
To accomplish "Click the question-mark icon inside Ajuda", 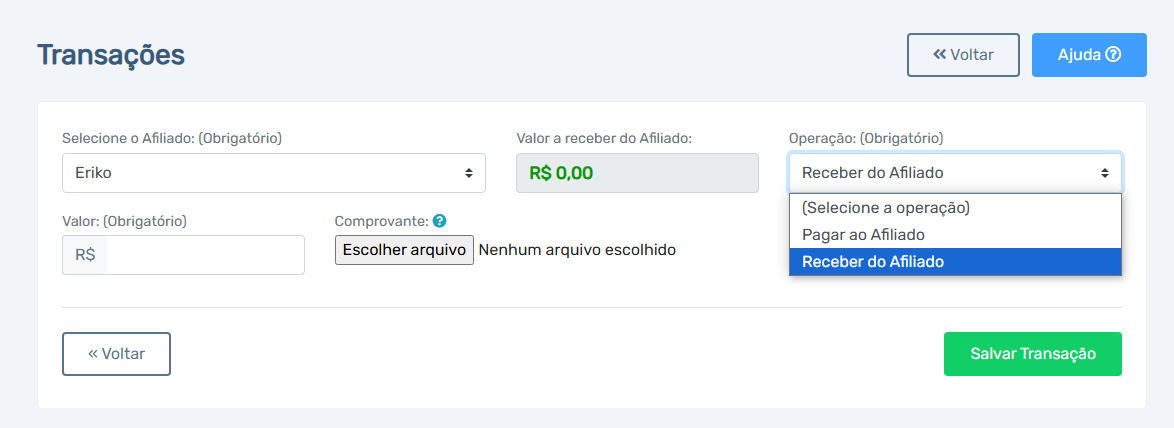I will point(1113,55).
